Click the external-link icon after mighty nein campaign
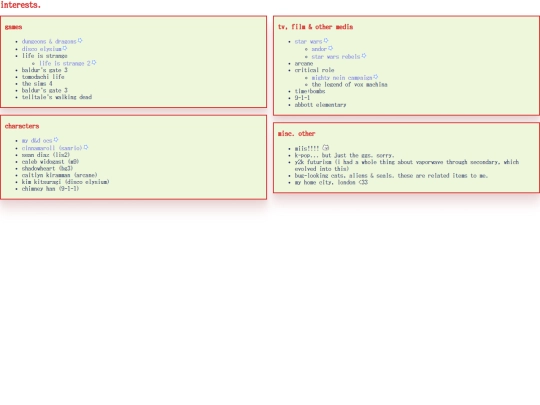Image resolution: width=540 pixels, height=405 pixels. coord(376,77)
